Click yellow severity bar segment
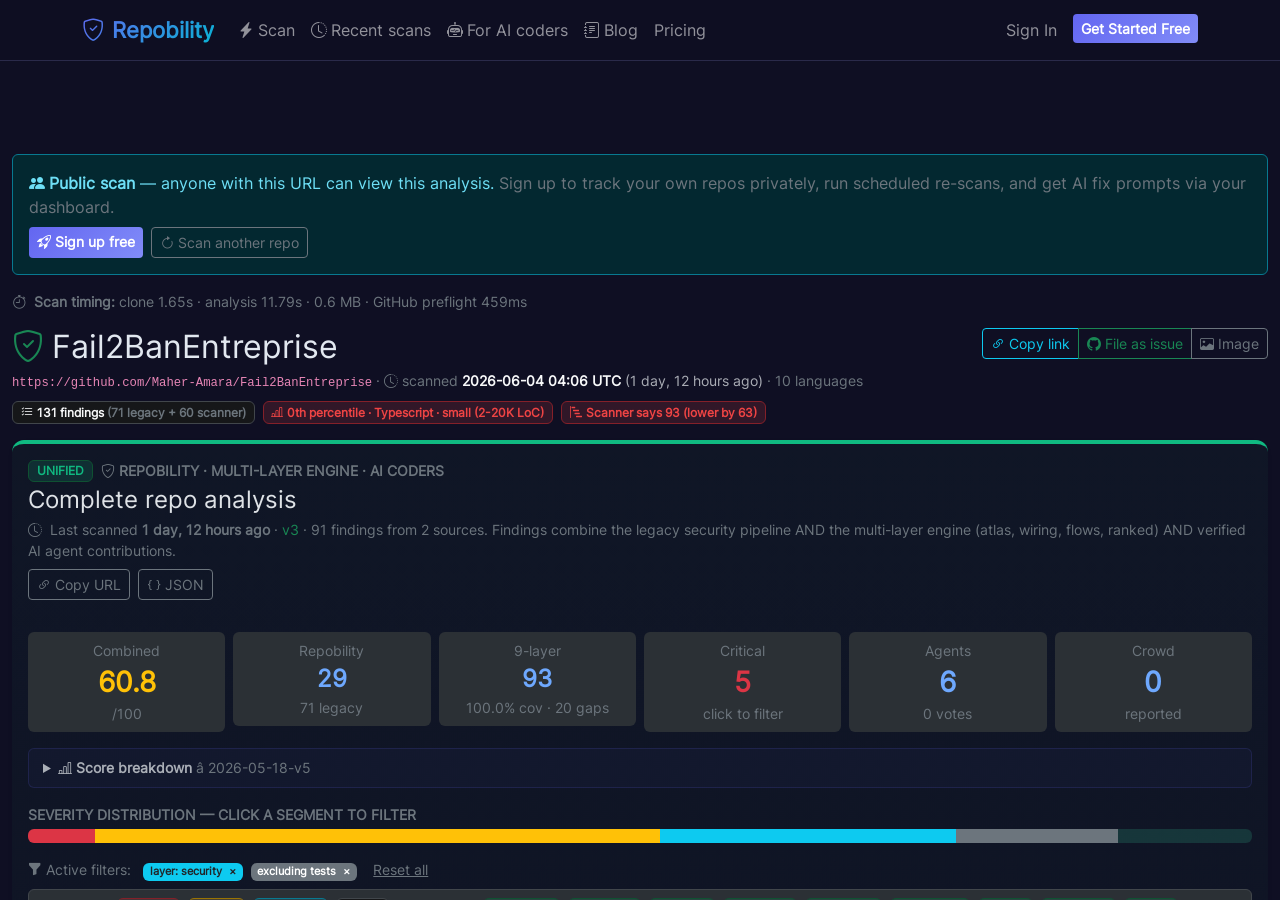Screen dimensions: 1280x900 point(377,836)
